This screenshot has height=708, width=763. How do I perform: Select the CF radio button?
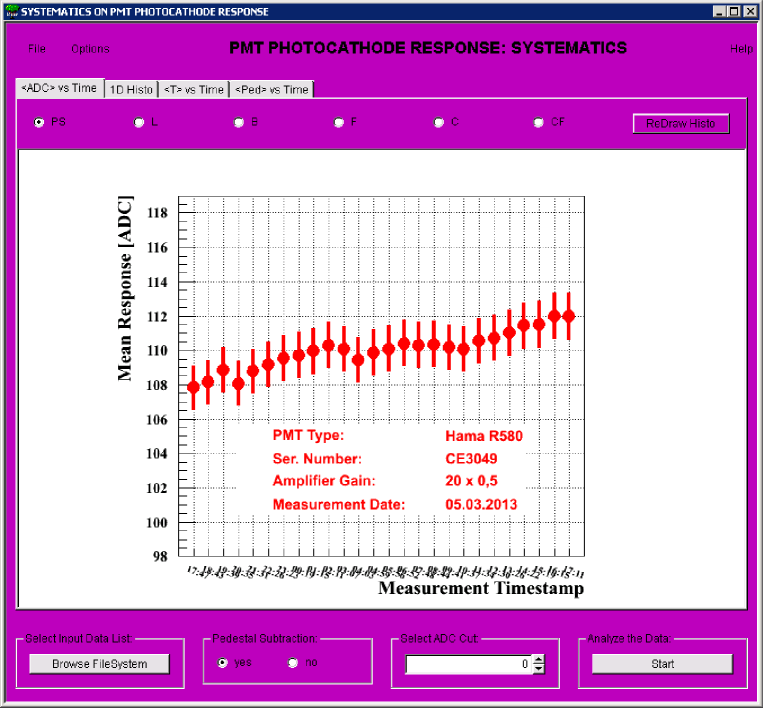538,122
